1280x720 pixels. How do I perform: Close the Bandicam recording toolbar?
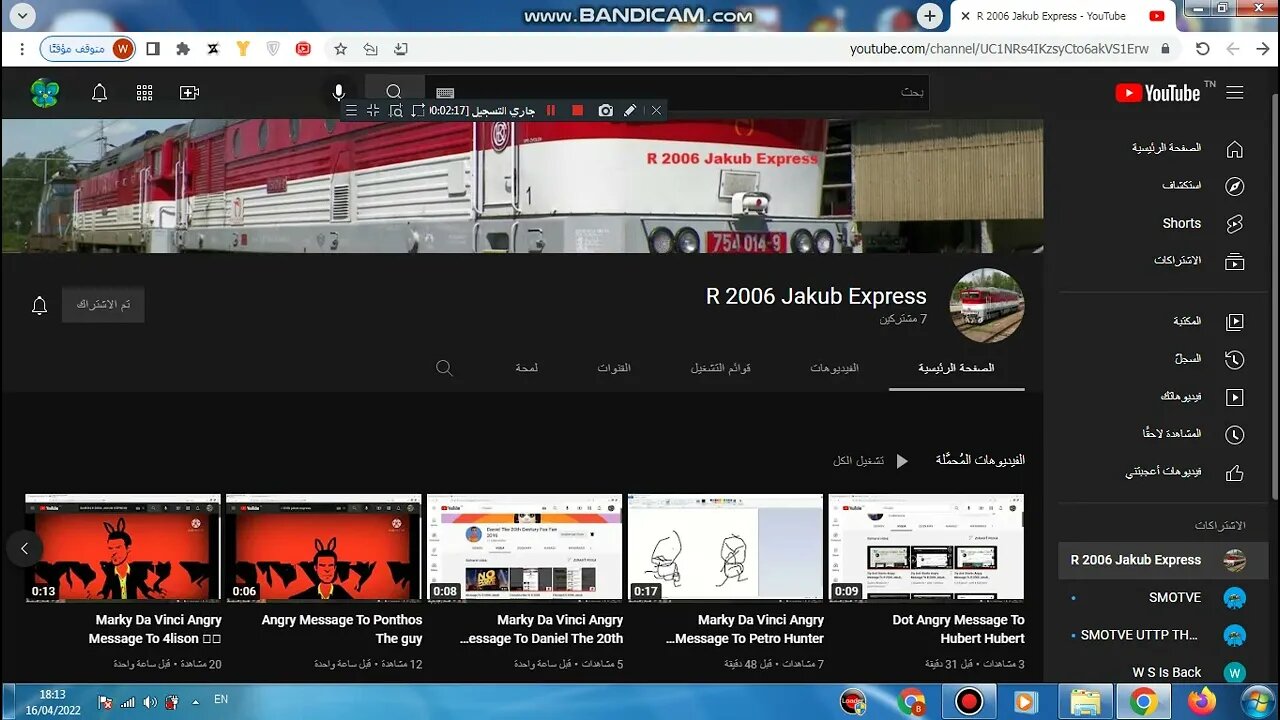tap(656, 110)
